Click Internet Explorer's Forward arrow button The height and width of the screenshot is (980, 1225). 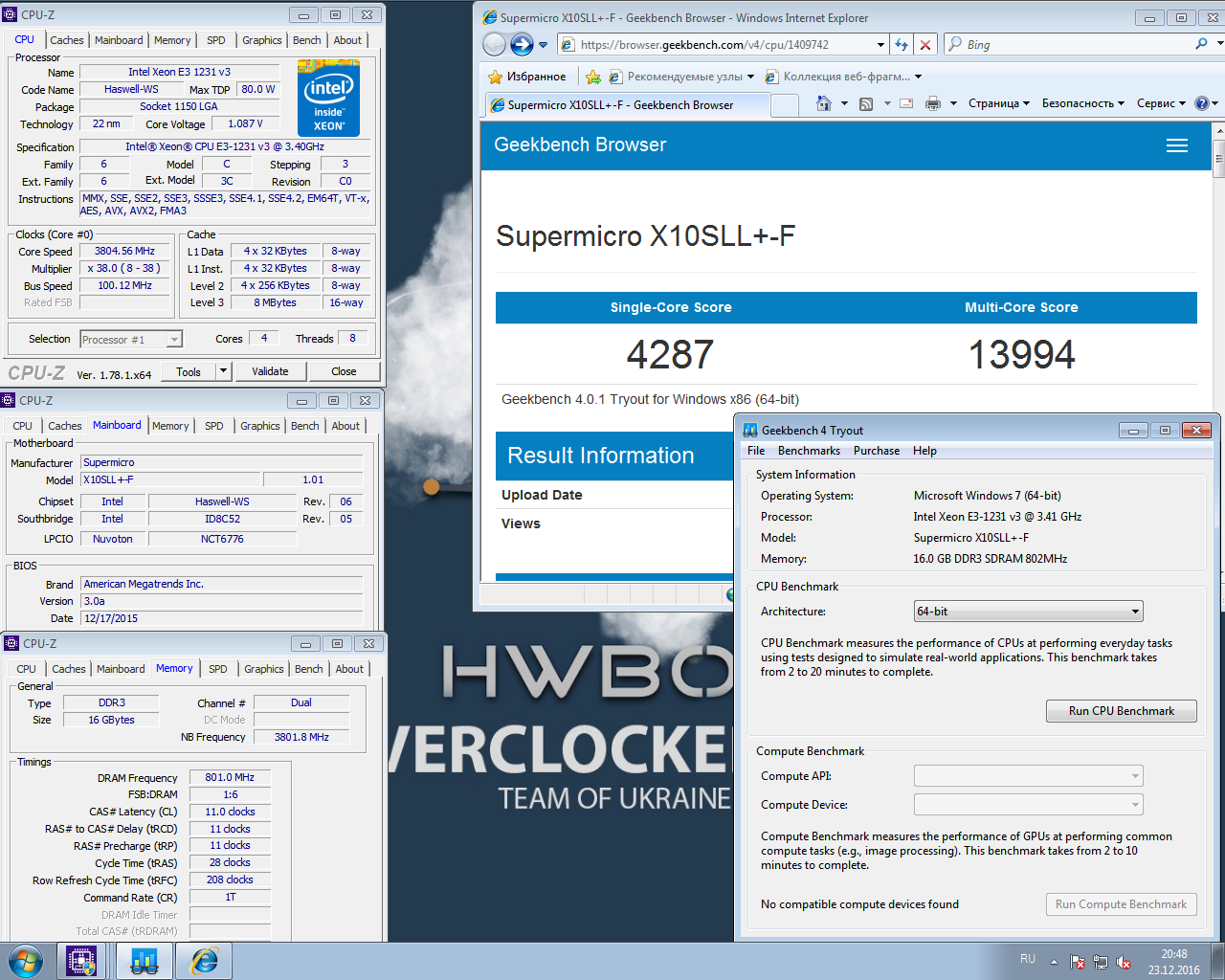click(522, 44)
